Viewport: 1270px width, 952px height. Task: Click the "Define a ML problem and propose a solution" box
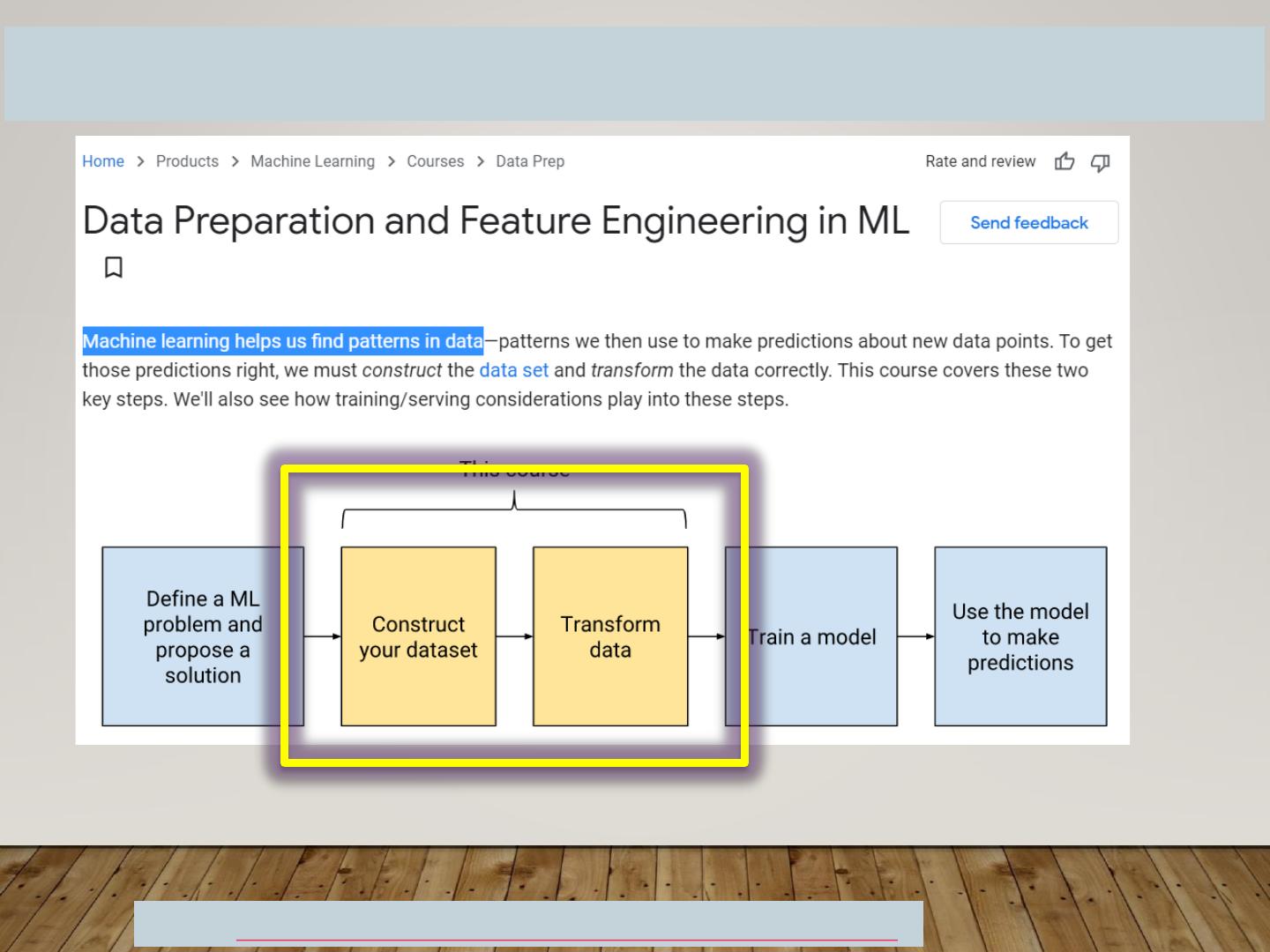tap(203, 636)
